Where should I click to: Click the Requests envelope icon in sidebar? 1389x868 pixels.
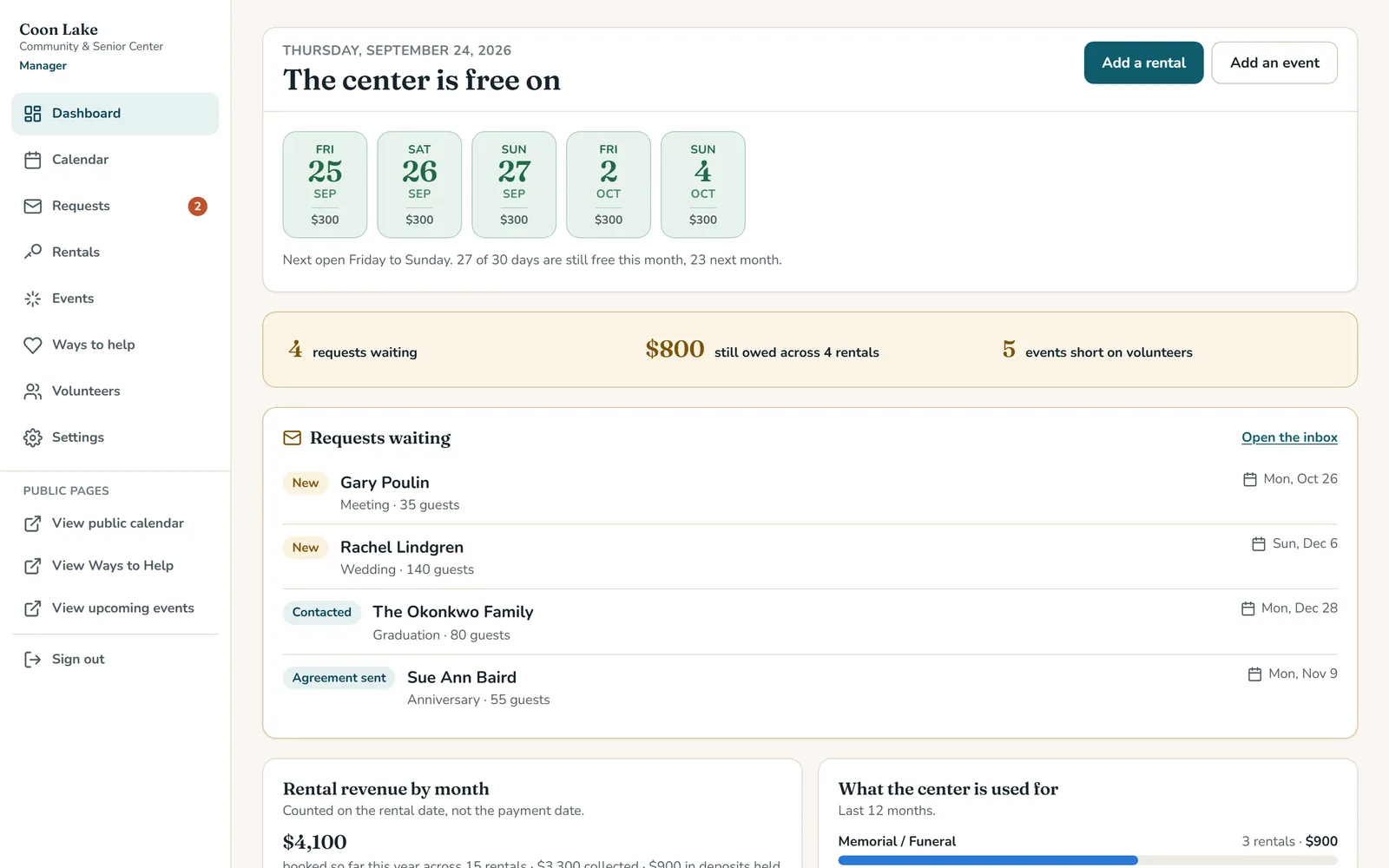33,206
